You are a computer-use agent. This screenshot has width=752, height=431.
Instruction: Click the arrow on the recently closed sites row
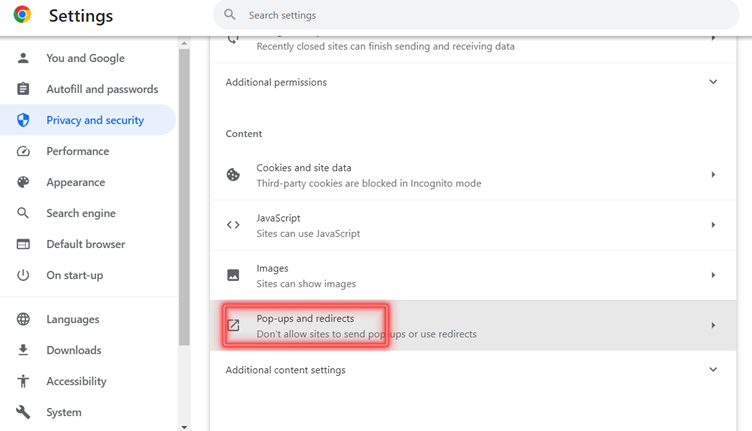713,38
